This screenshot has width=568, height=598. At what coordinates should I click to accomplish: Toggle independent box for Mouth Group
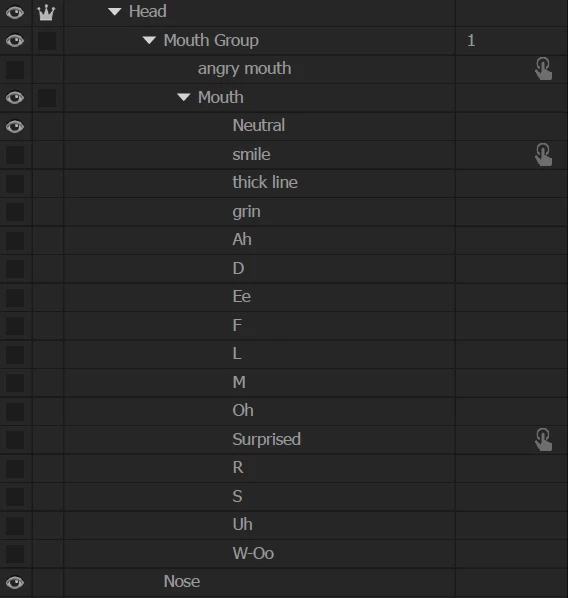coord(47,41)
